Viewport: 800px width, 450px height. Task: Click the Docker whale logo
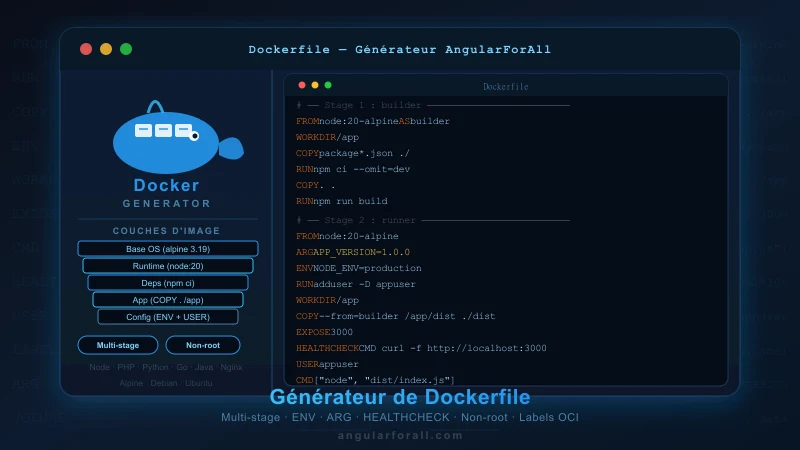pyautogui.click(x=178, y=137)
